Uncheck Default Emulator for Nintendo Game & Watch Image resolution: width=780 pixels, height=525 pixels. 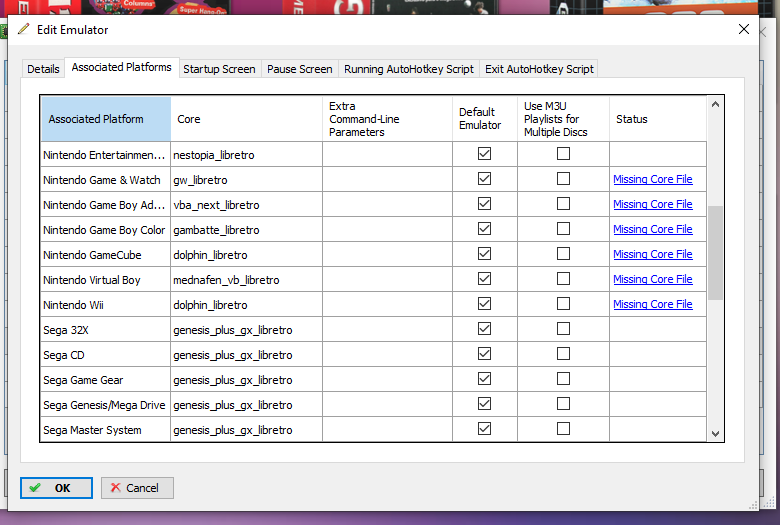[485, 179]
